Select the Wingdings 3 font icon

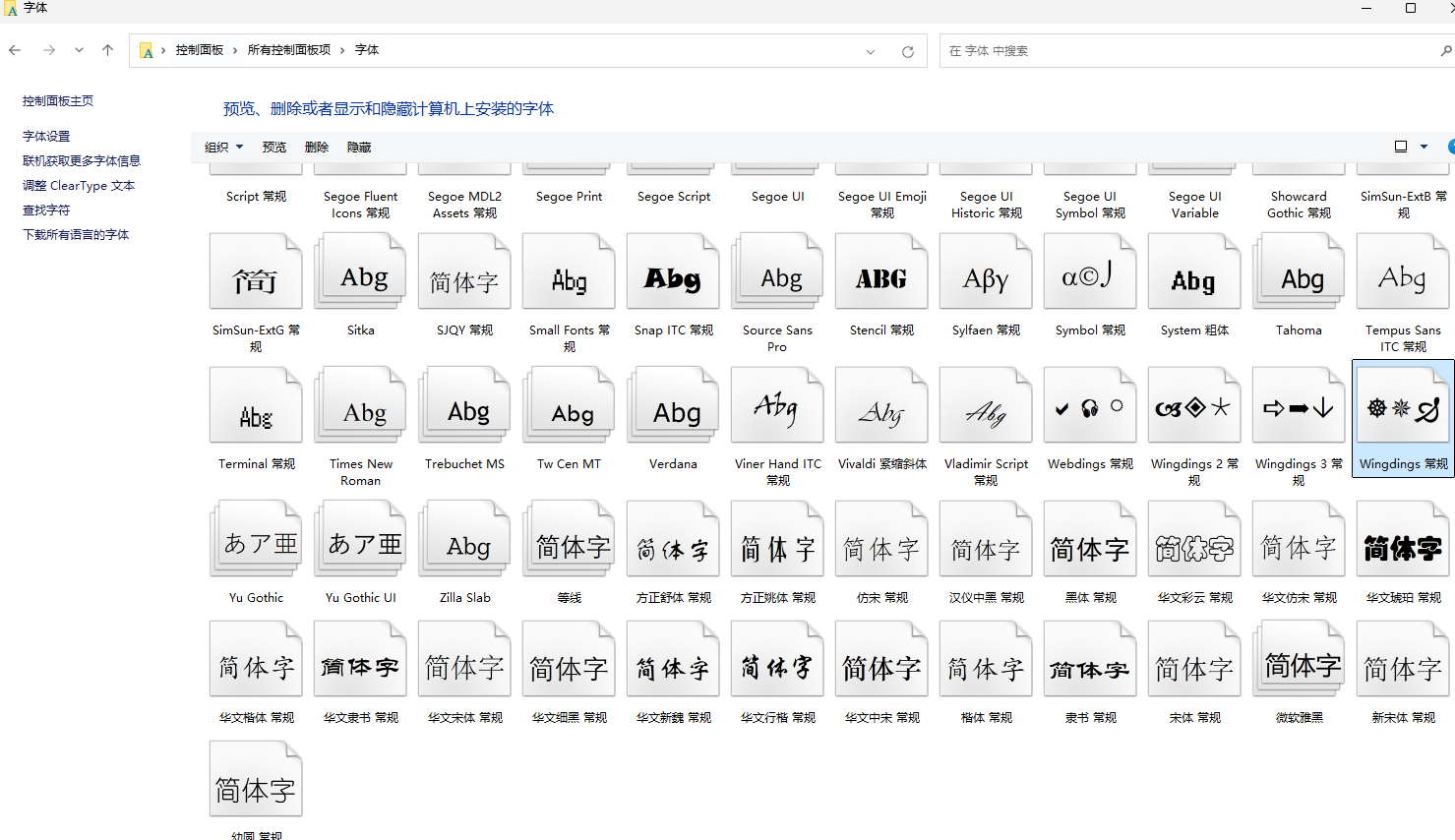(1299, 407)
